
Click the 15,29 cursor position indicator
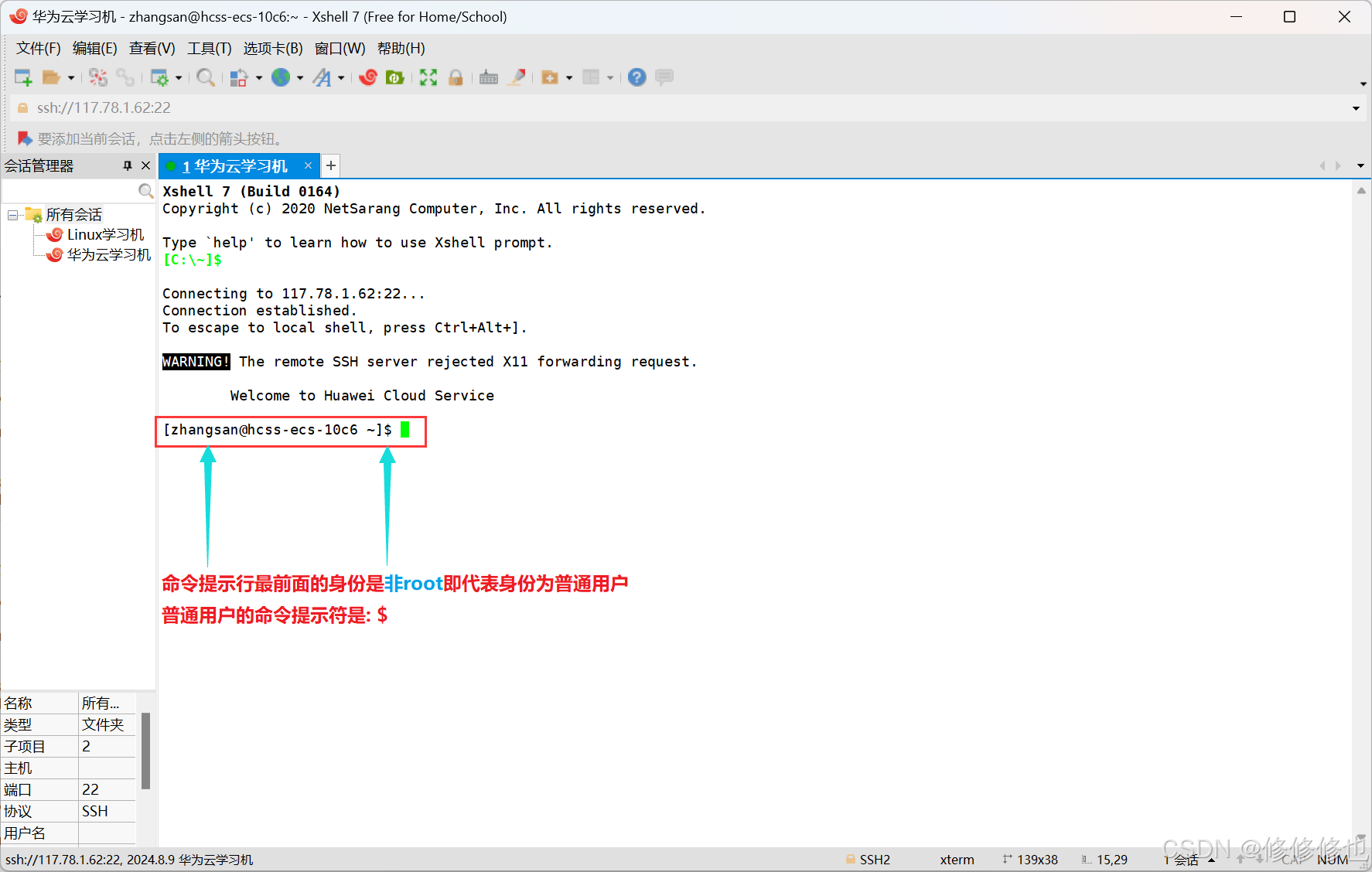[x=1105, y=860]
